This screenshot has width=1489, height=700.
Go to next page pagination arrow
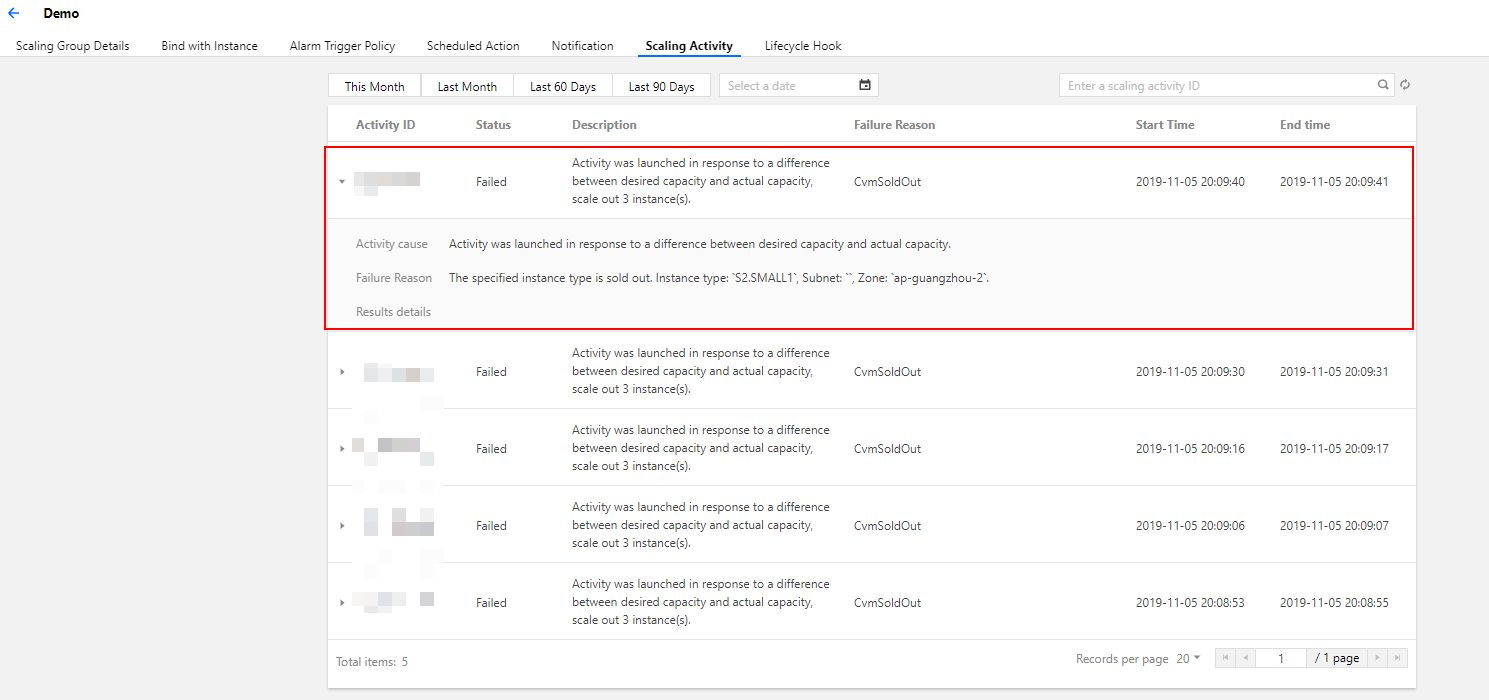coord(1377,658)
